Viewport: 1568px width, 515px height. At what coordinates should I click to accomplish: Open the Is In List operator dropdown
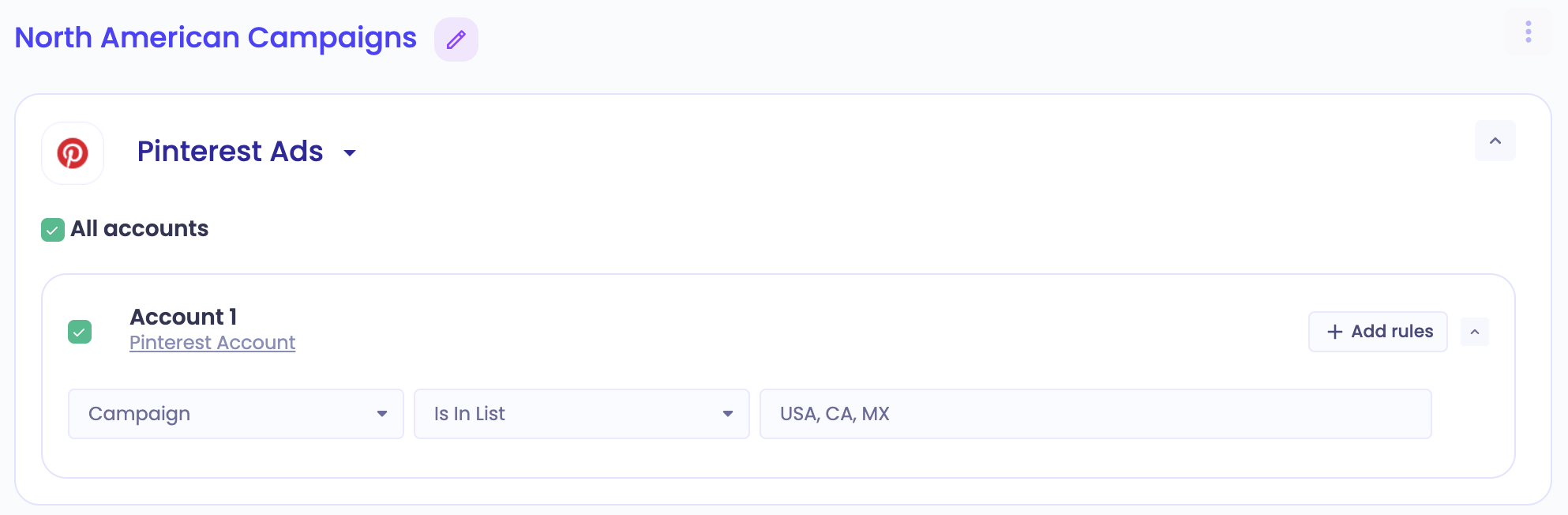tap(582, 414)
